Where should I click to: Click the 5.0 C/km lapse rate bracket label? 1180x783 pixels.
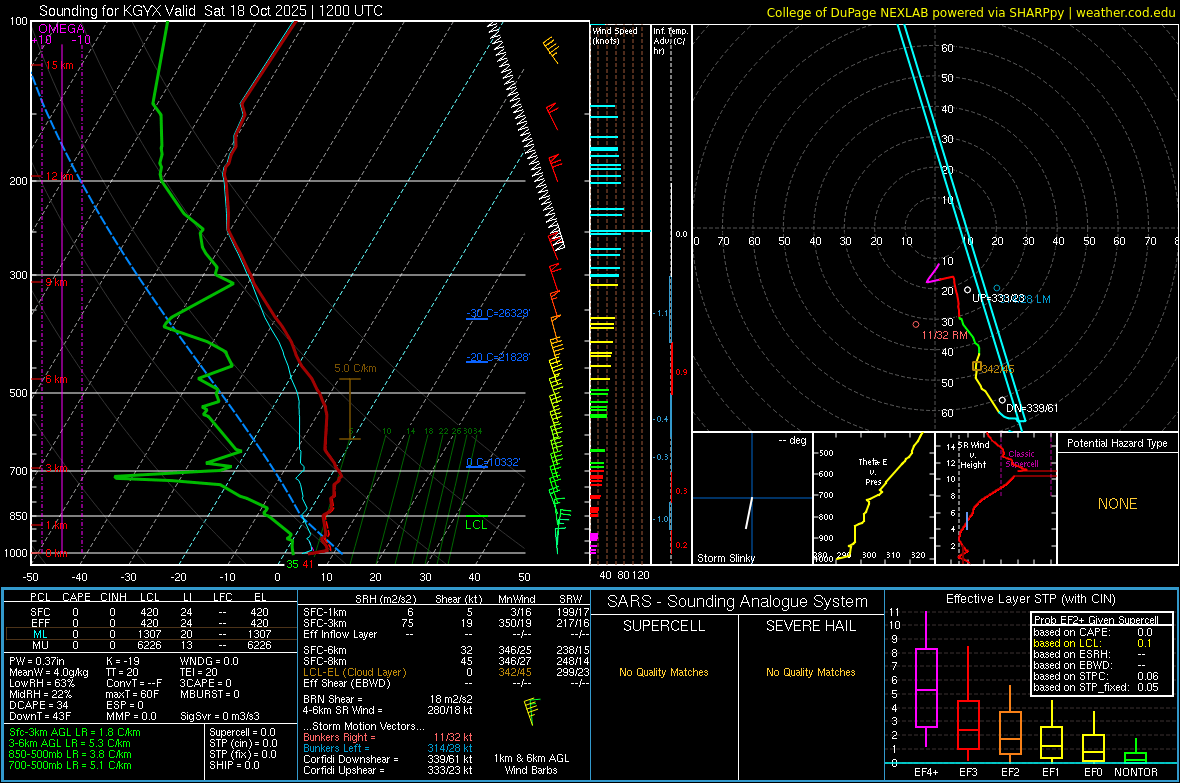[355, 368]
